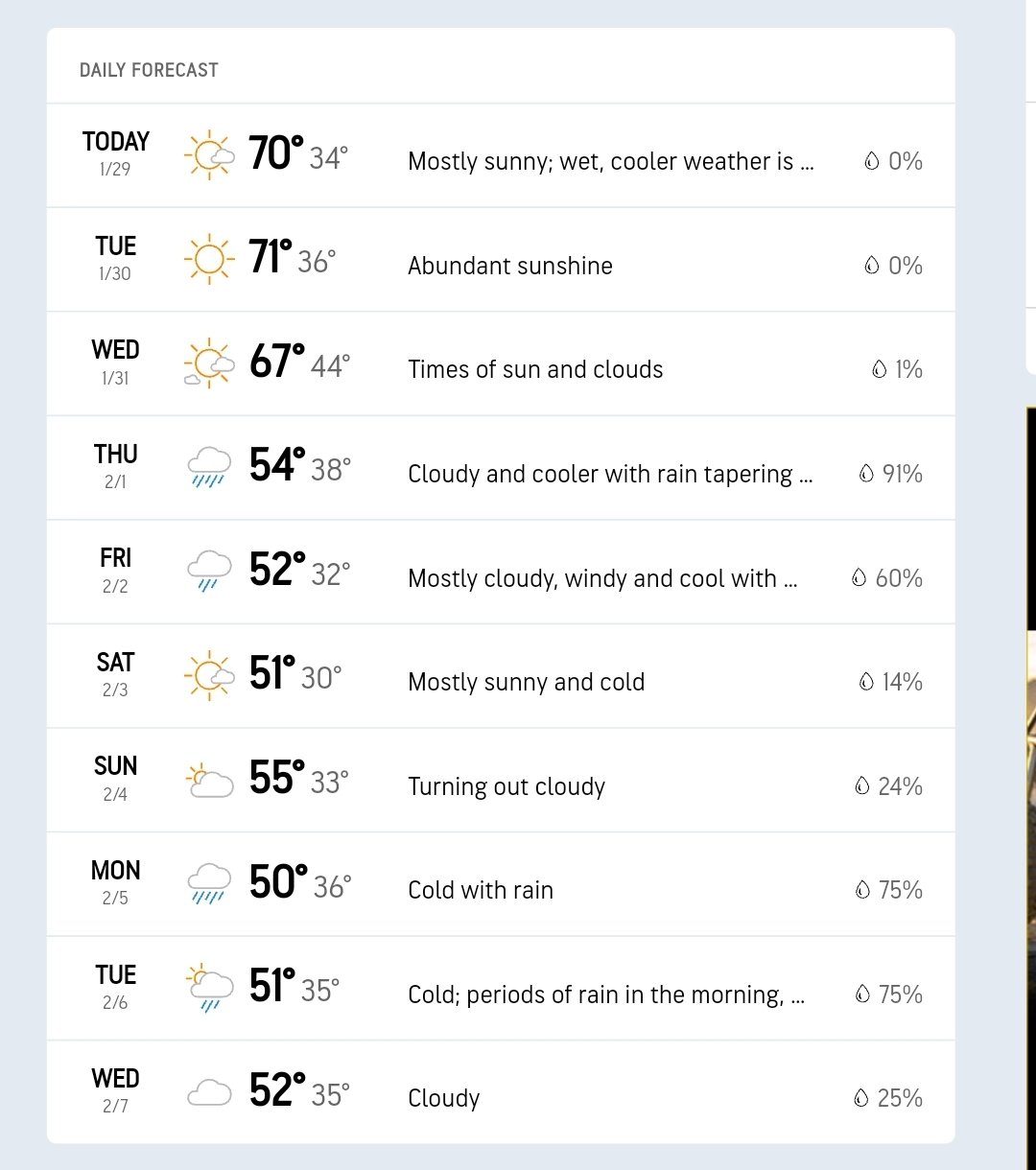This screenshot has height=1170, width=1036.
Task: Click the Daily Forecast heading
Action: [x=149, y=70]
